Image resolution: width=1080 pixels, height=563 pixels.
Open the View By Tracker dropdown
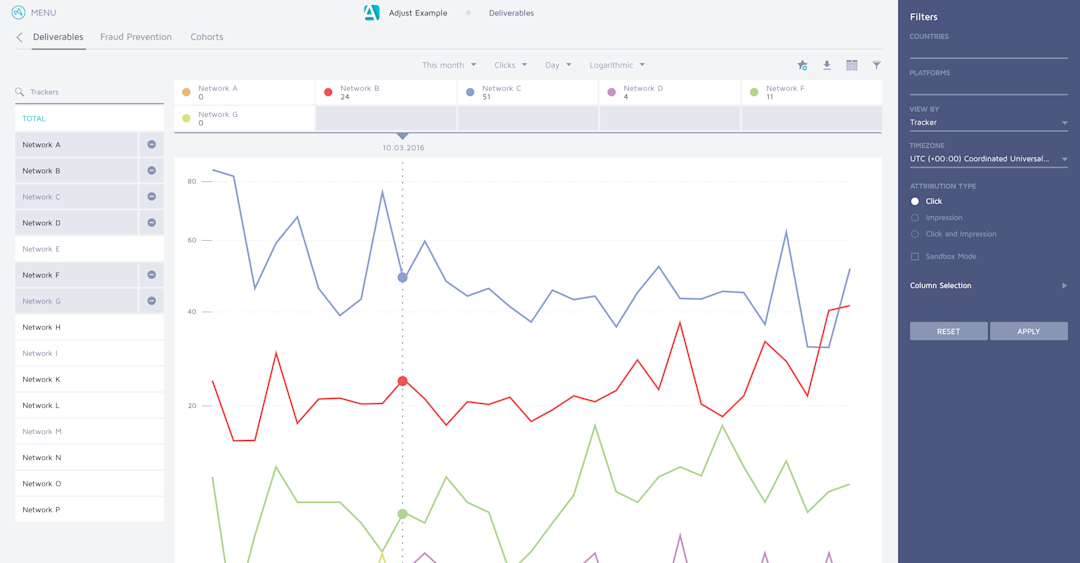pyautogui.click(x=988, y=123)
